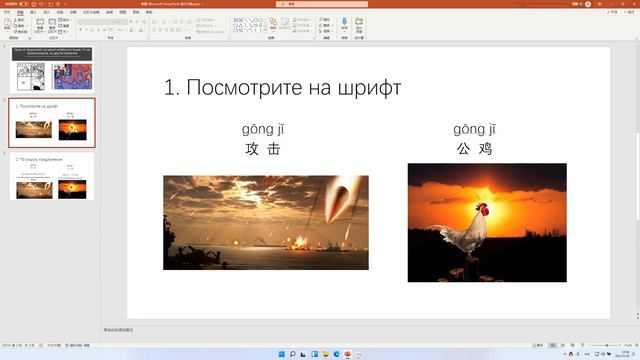Click the Save icon in title bar

[x=33, y=4]
